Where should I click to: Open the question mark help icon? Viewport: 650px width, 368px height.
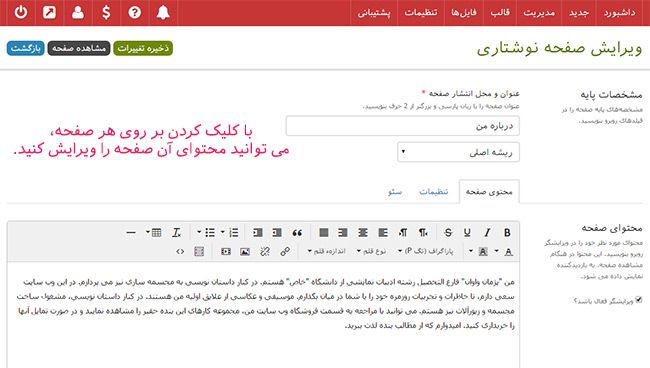coord(134,12)
